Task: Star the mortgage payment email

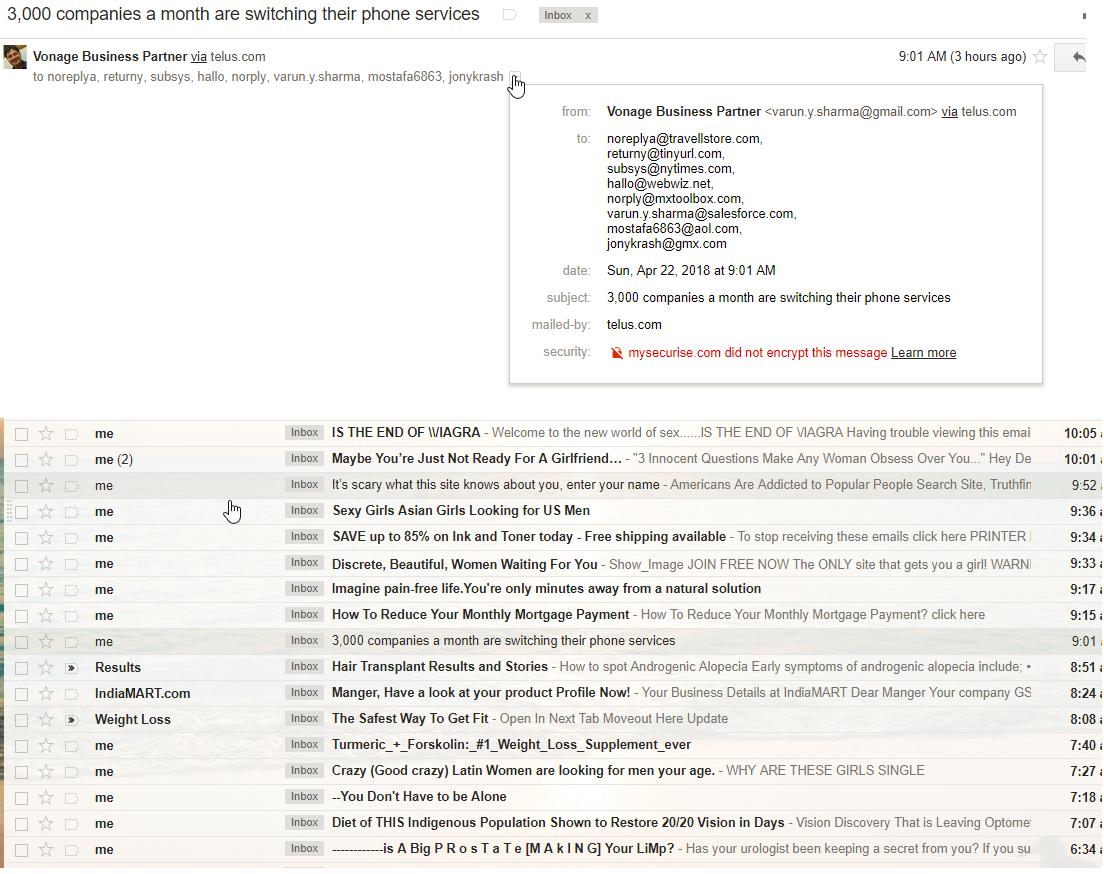Action: (46, 616)
